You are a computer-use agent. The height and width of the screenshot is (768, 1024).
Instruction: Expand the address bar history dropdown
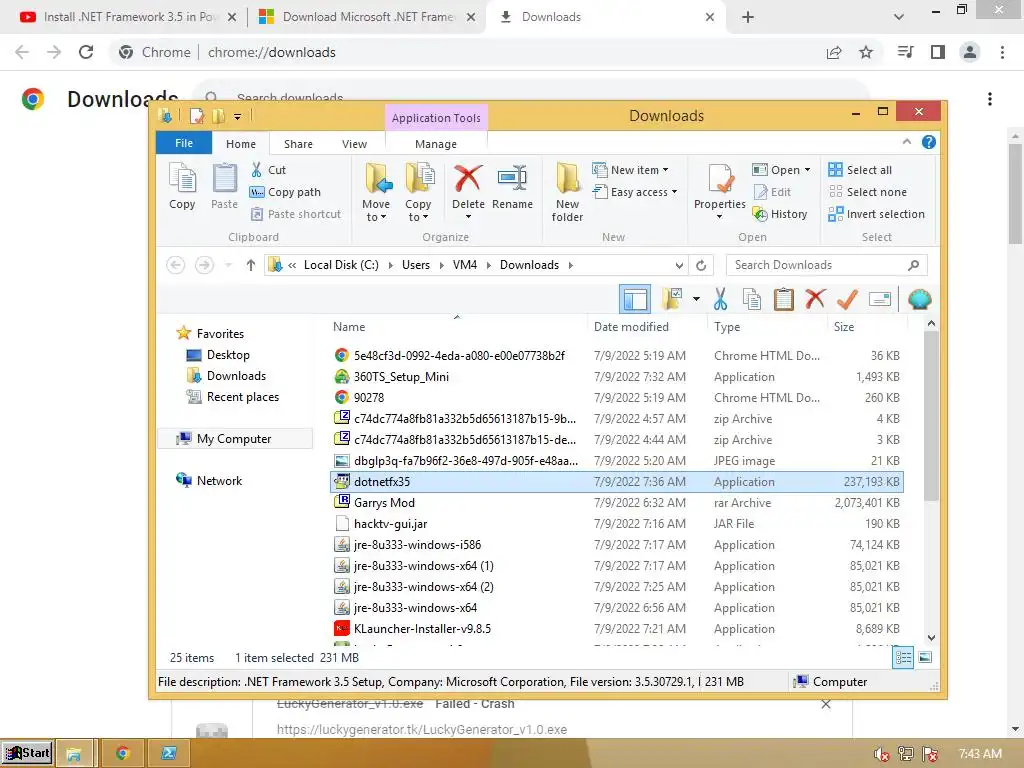(679, 265)
